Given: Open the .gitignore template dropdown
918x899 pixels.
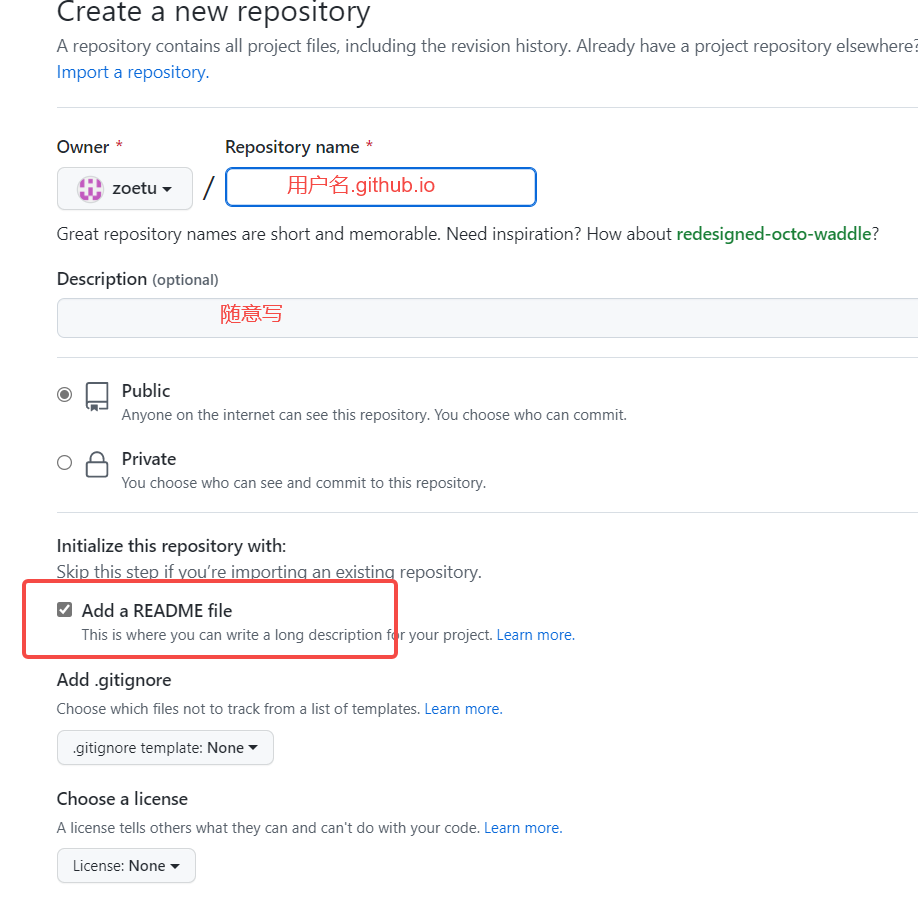Looking at the screenshot, I should pos(165,747).
